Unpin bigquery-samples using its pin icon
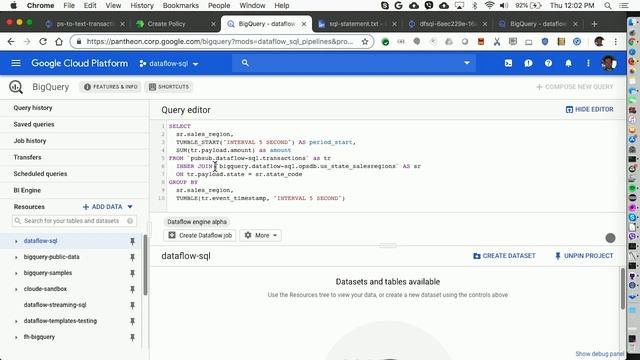Screen dimensions: 640x360 tap(132, 273)
